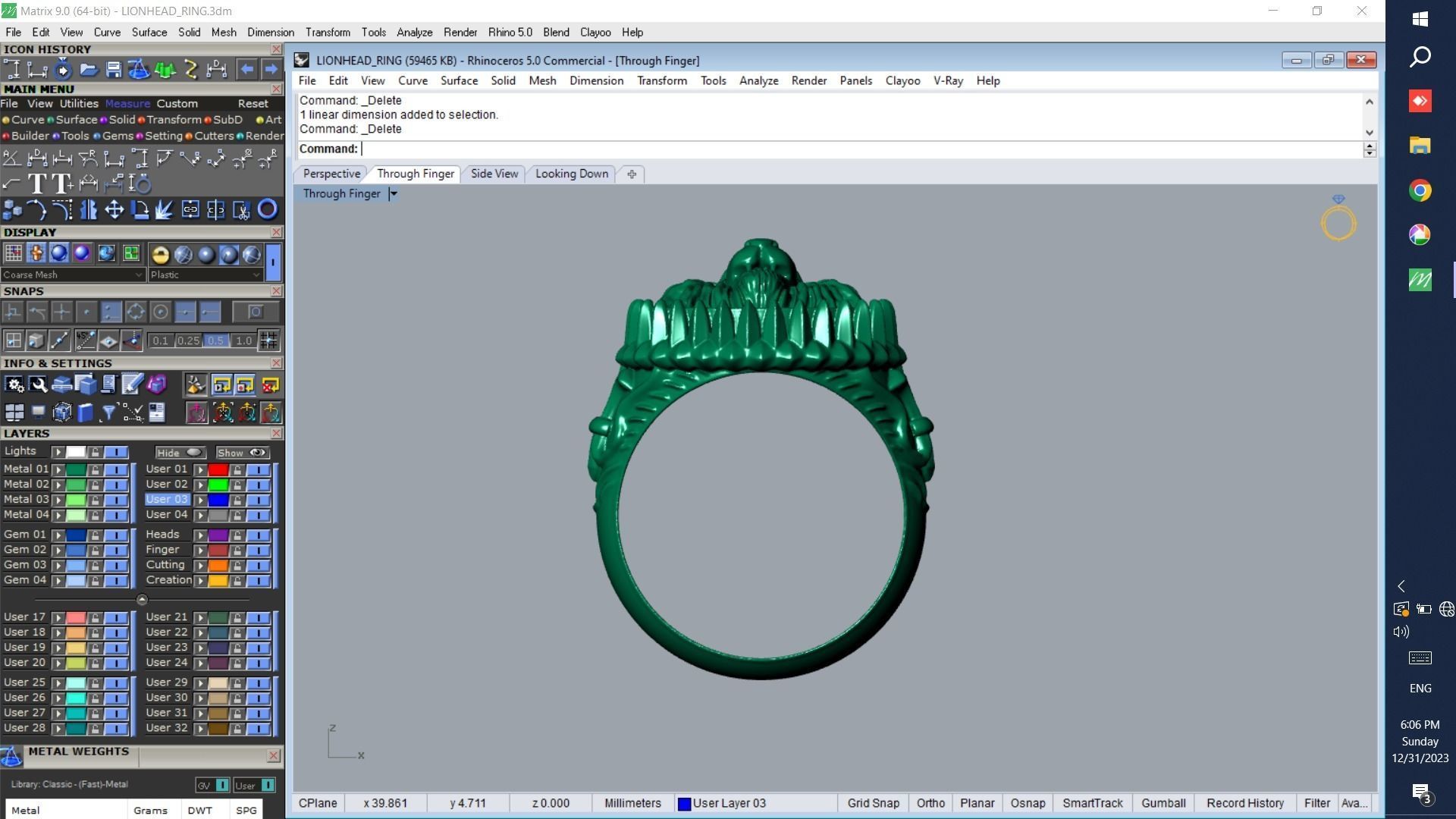Click the floppy disk save icon in Icon History
This screenshot has width=1456, height=819.
tap(114, 70)
